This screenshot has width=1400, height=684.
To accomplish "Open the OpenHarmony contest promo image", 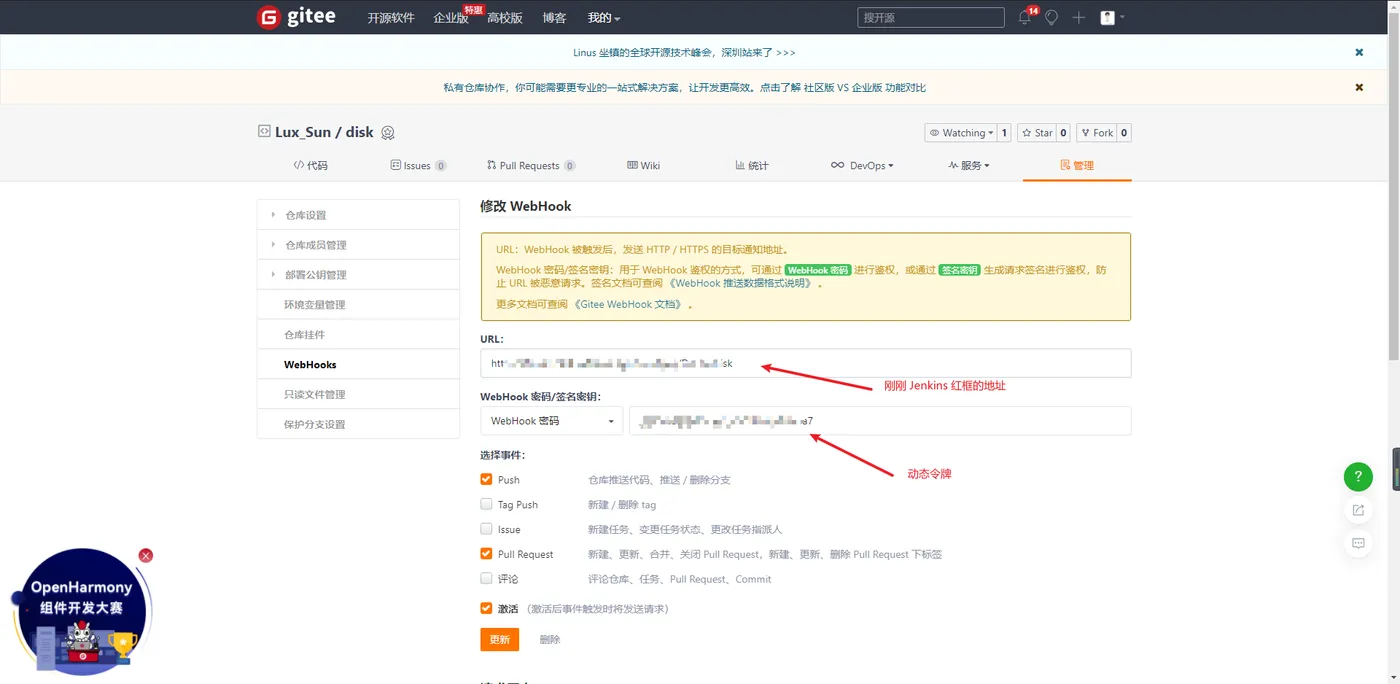I will click(x=82, y=610).
